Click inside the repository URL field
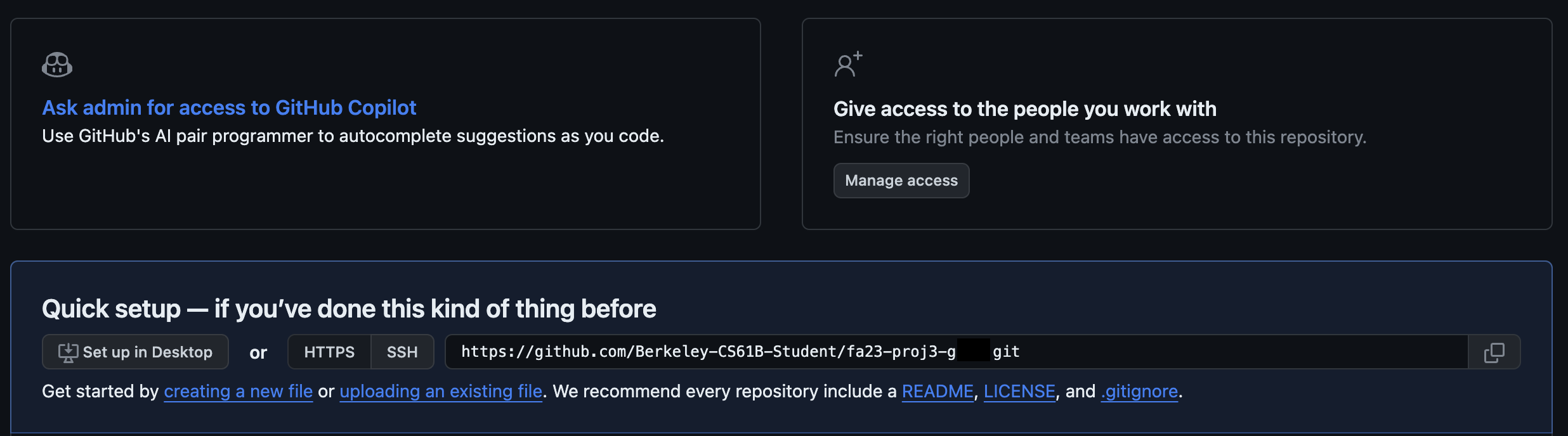Image resolution: width=1568 pixels, height=436 pixels. (1205, 352)
